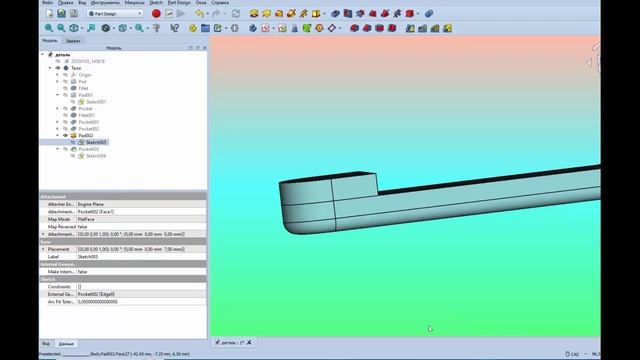Show the Fillet001 feature via eye icon
640x360 pixels.
click(x=65, y=115)
